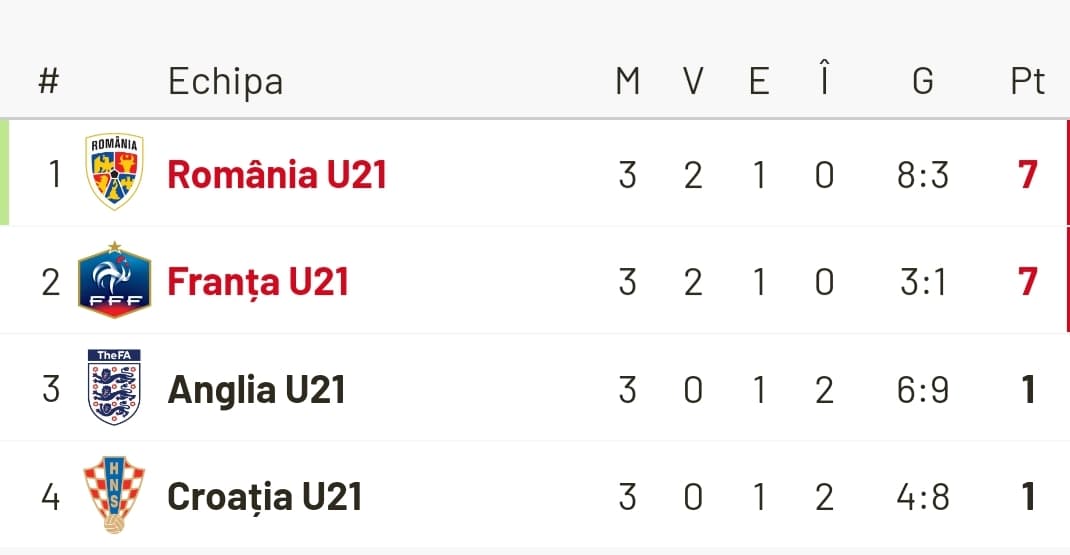Click the # rank column header
This screenshot has height=555, width=1070.
coord(49,81)
